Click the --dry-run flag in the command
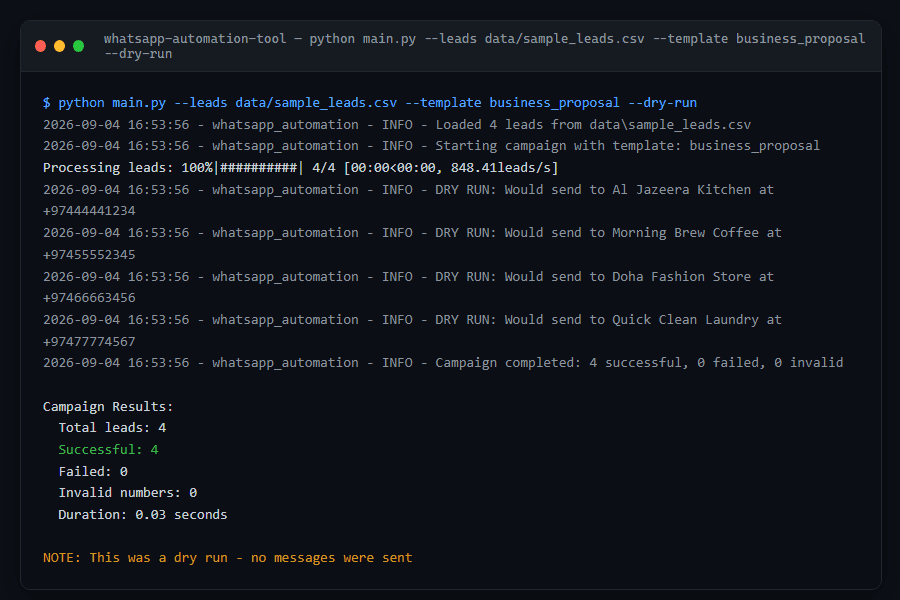 point(662,103)
